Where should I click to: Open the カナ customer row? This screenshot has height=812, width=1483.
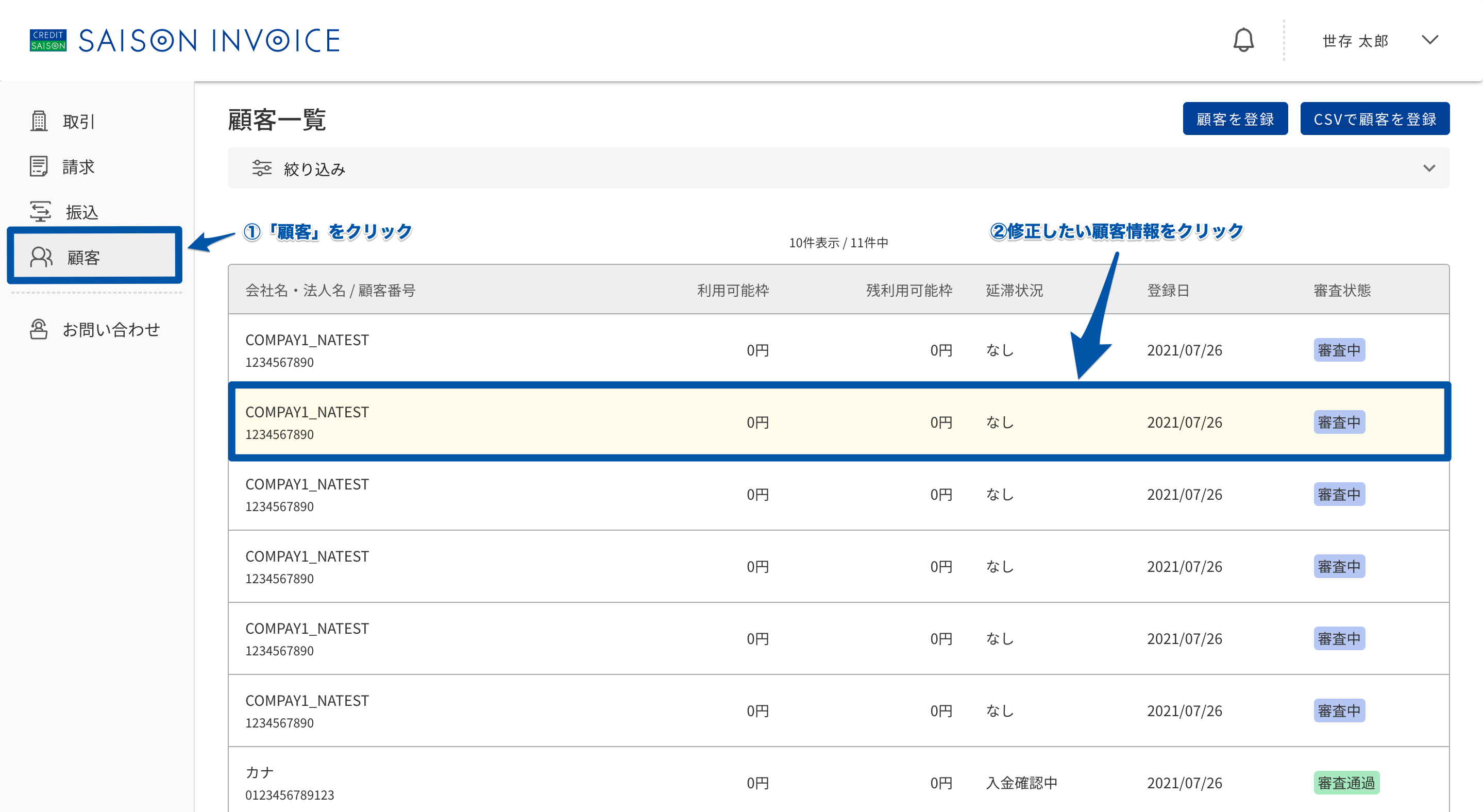click(x=839, y=782)
